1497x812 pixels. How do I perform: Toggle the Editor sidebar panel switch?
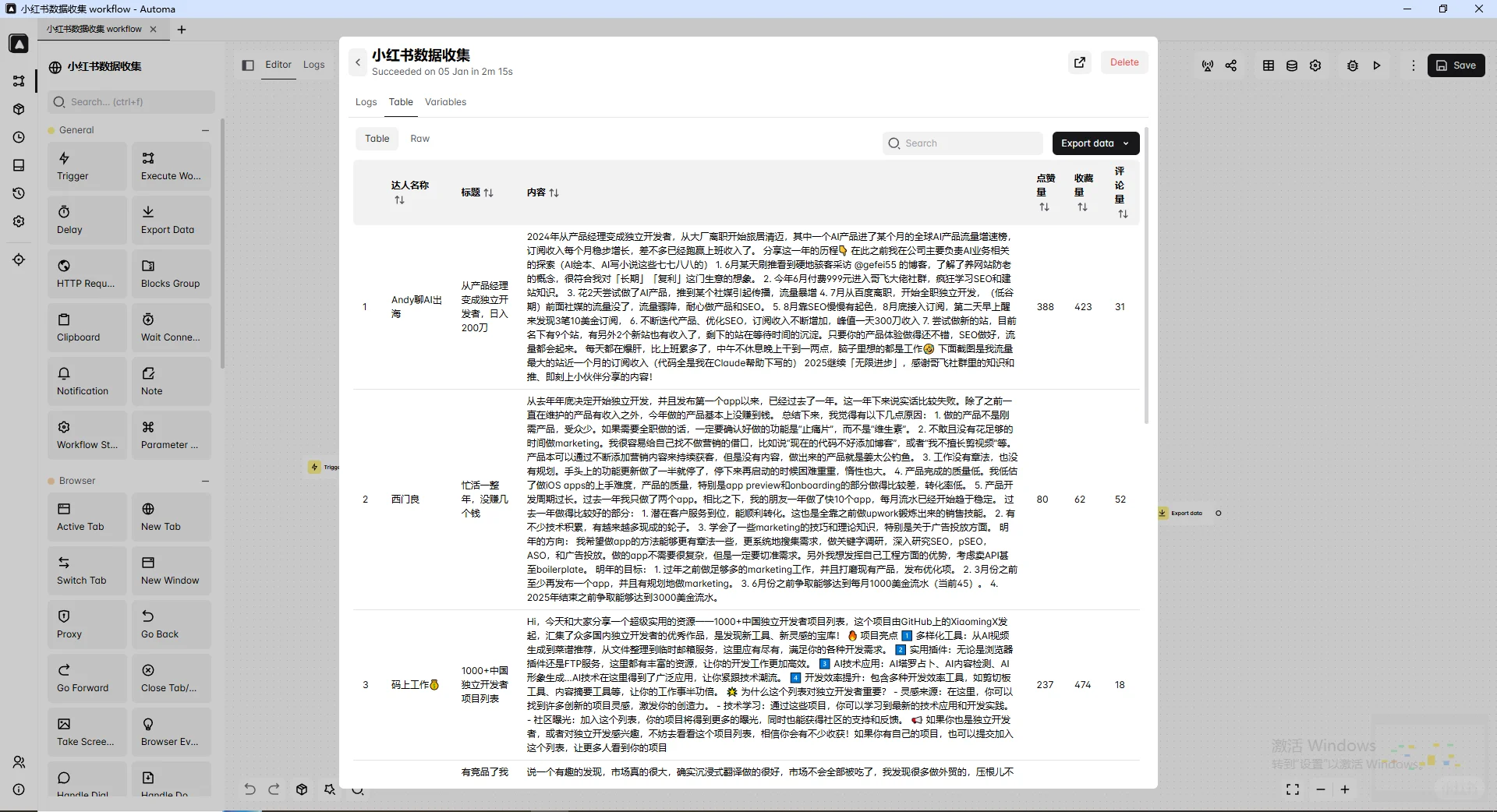pos(248,65)
